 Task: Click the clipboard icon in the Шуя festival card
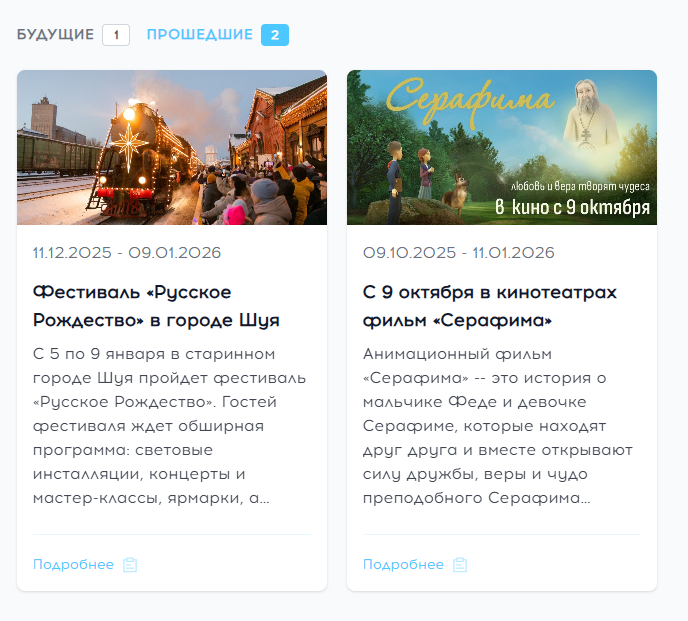pos(130,565)
